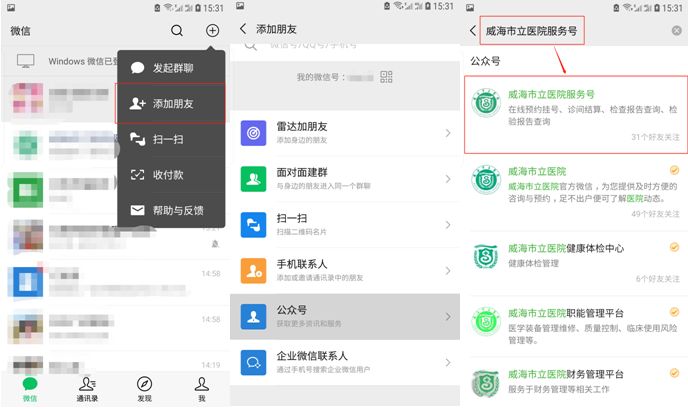Click the 威海市立医院服务号 logo avatar
This screenshot has width=688, height=409.
tap(486, 103)
